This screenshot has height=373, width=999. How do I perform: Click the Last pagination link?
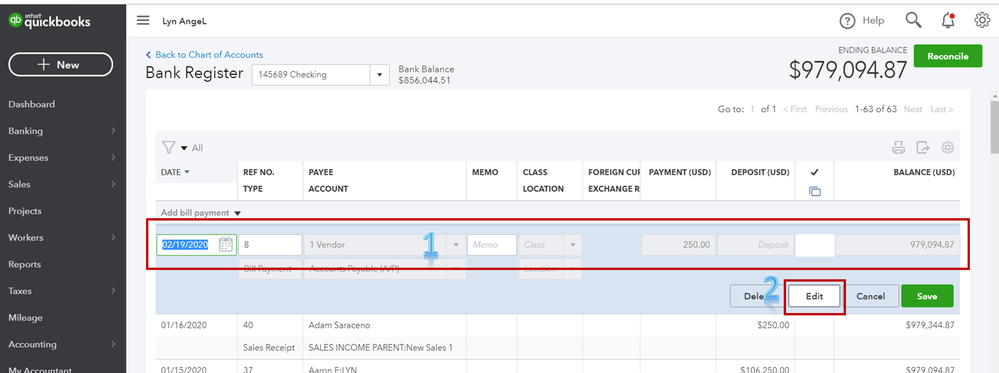pyautogui.click(x=942, y=109)
